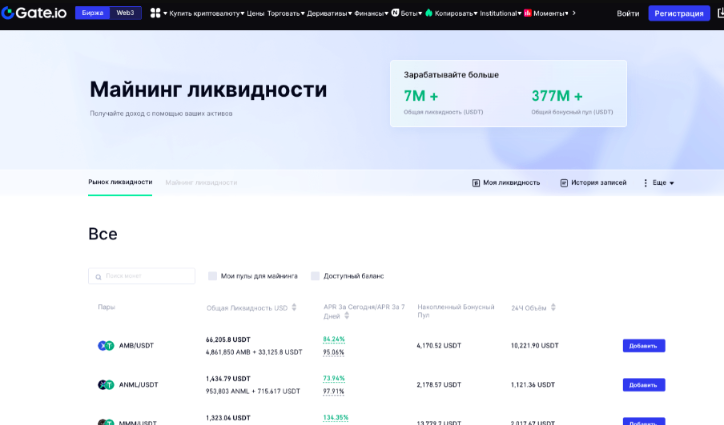Click the 2,178.57 USDT bonus pool value
The width and height of the screenshot is (724, 425).
(439, 385)
